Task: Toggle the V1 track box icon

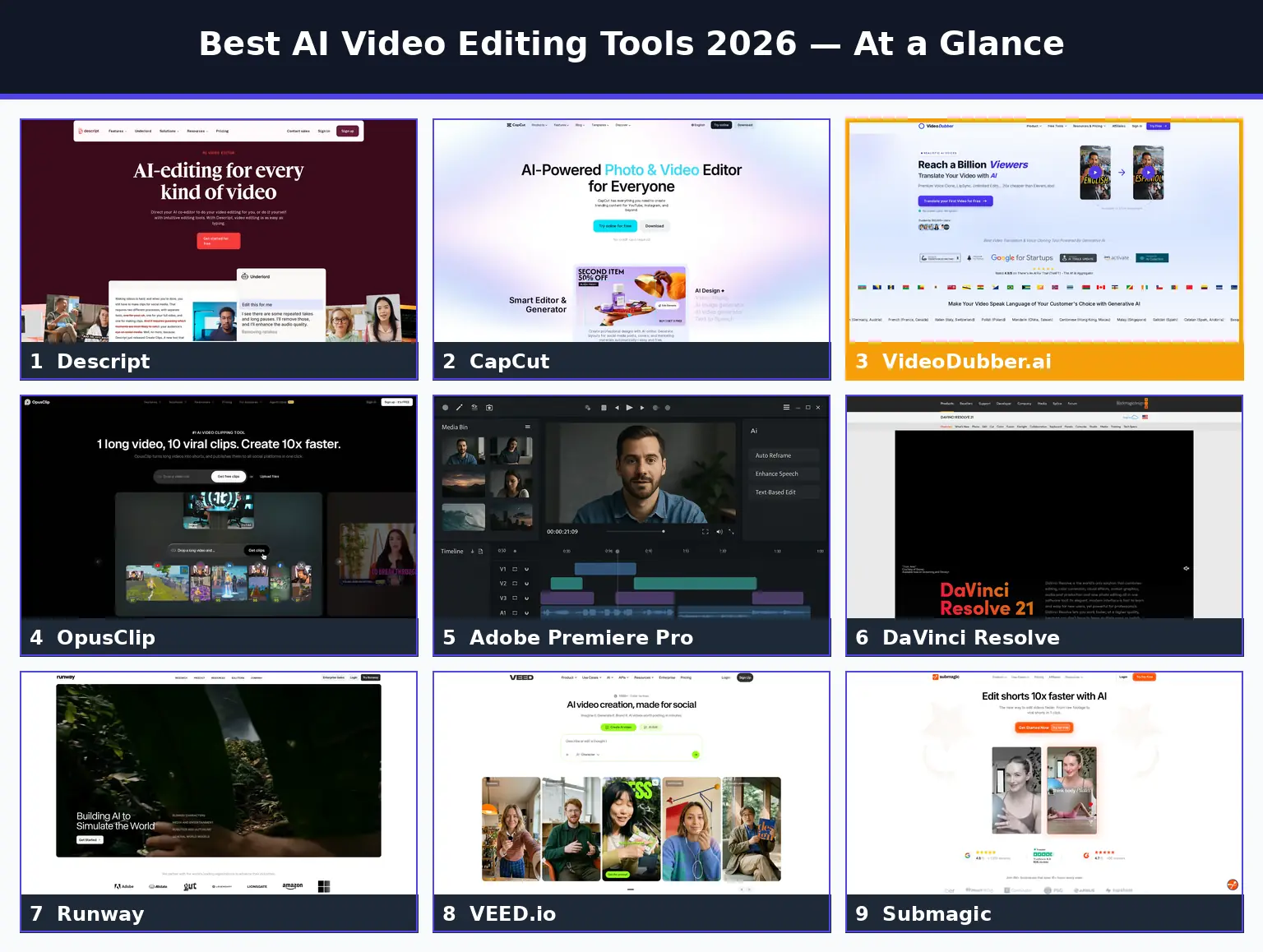Action: pyautogui.click(x=515, y=569)
